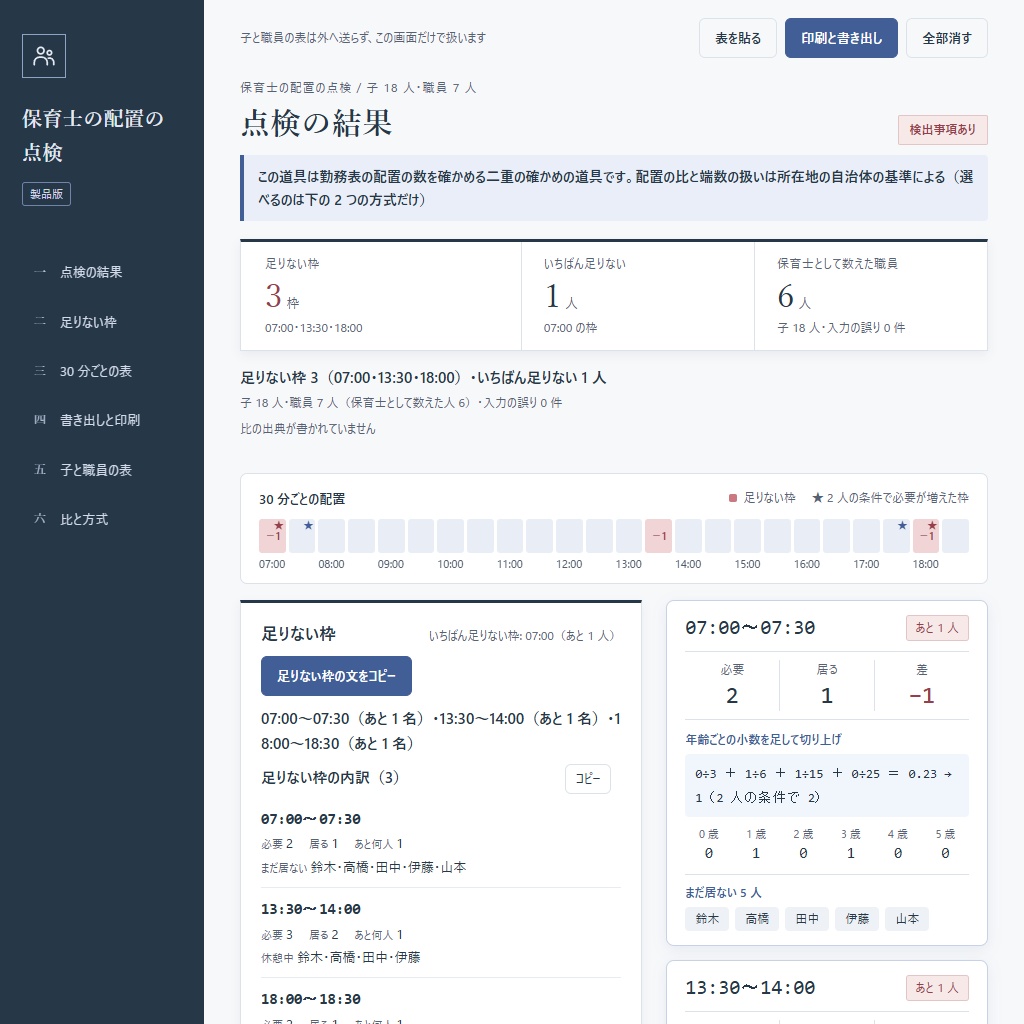
Task: Open the 18:00〜18:30 entry in shortage breakdown list
Action: tap(441, 1006)
